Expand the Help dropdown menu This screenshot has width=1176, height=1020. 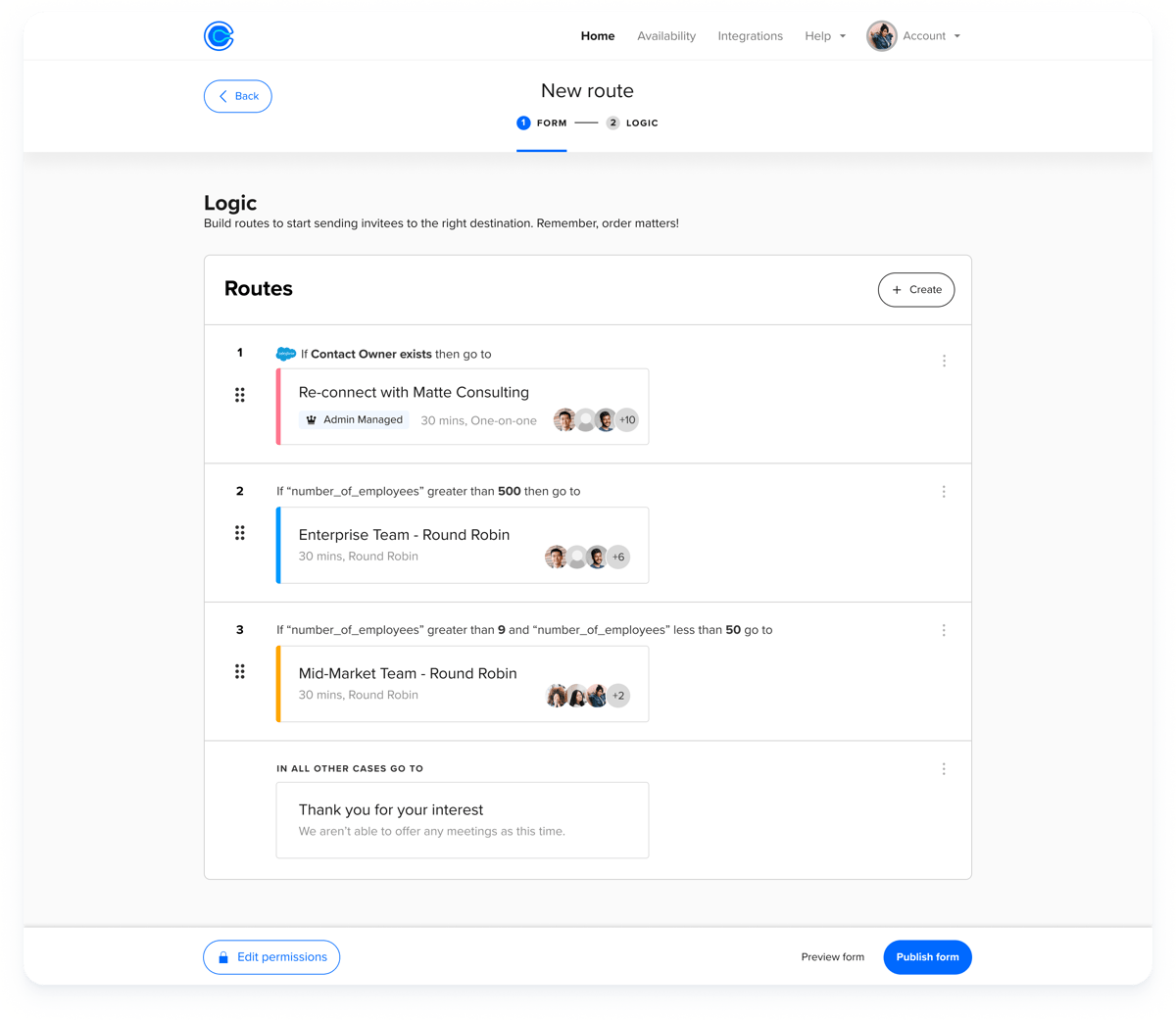tap(825, 36)
